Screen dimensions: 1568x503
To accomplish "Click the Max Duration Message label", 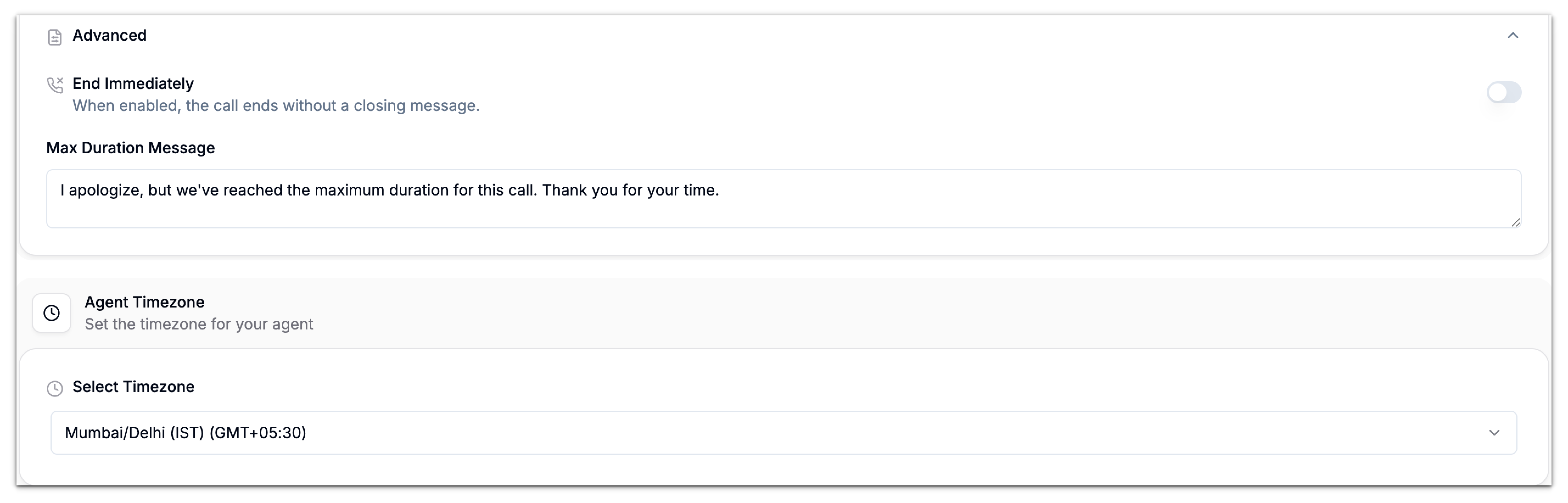I will tap(130, 148).
